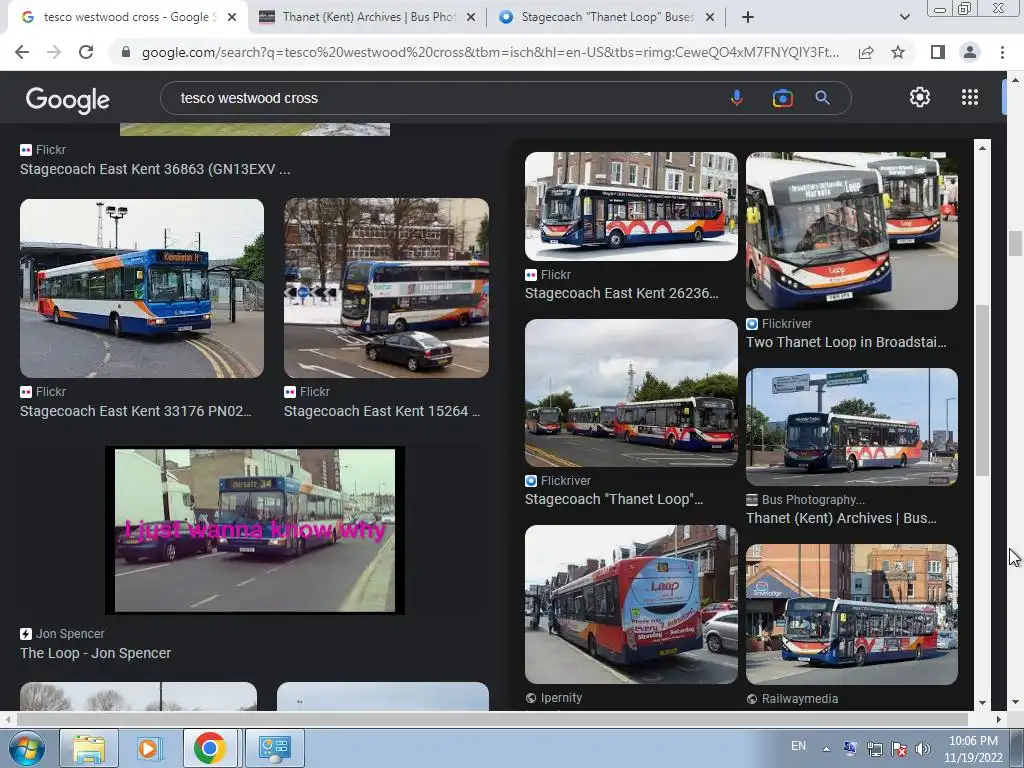Click the magnifier search button
The width and height of the screenshot is (1024, 768).
tap(822, 98)
